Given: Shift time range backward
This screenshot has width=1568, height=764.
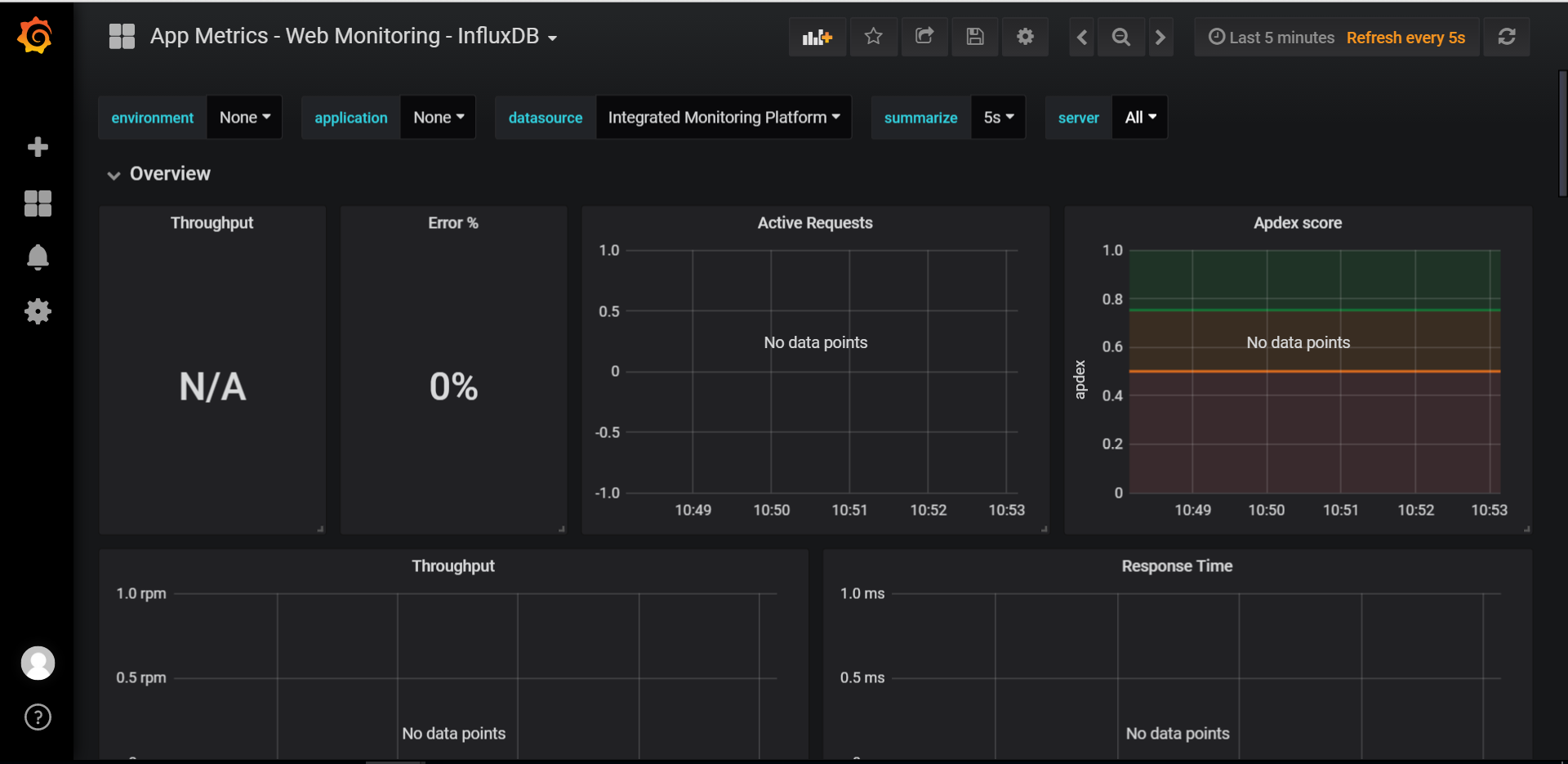Looking at the screenshot, I should point(1082,37).
